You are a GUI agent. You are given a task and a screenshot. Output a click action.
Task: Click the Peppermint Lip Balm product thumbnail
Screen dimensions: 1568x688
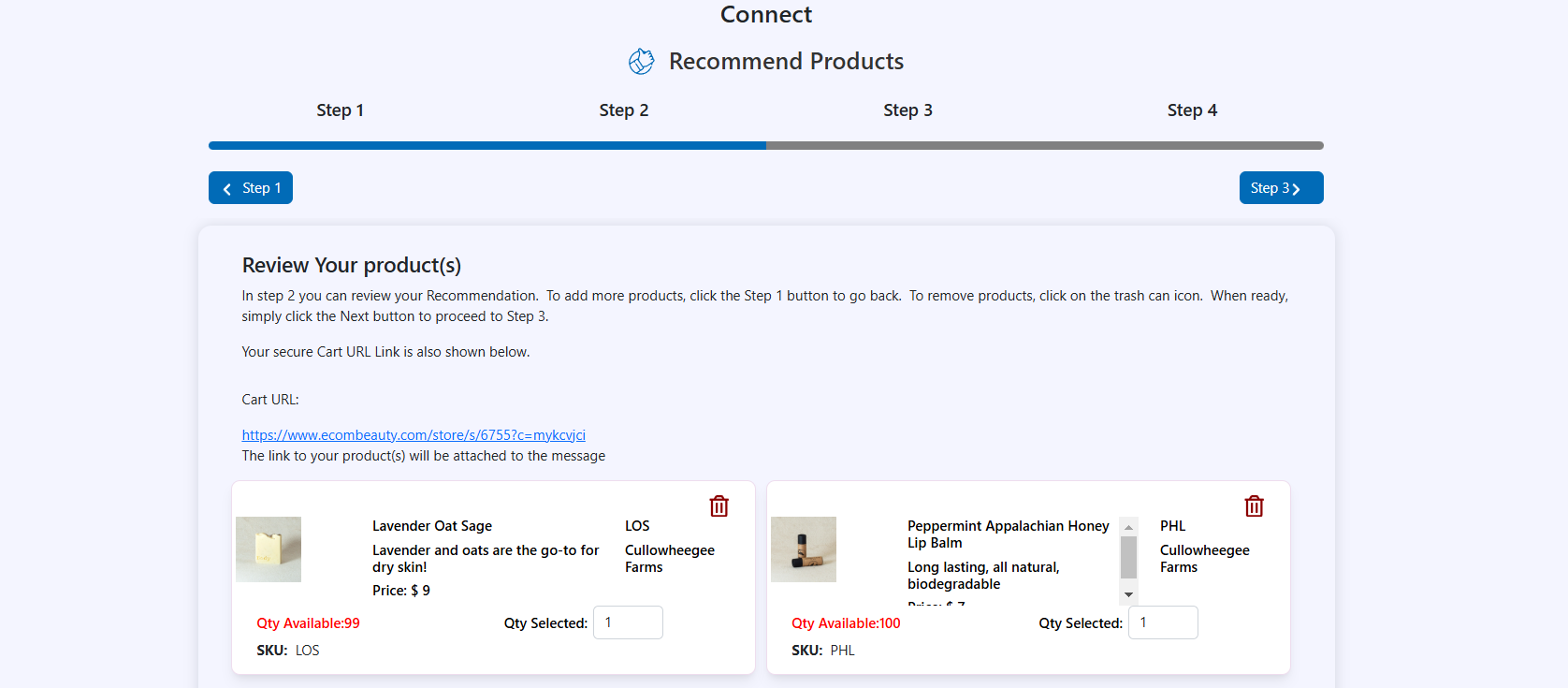[804, 549]
